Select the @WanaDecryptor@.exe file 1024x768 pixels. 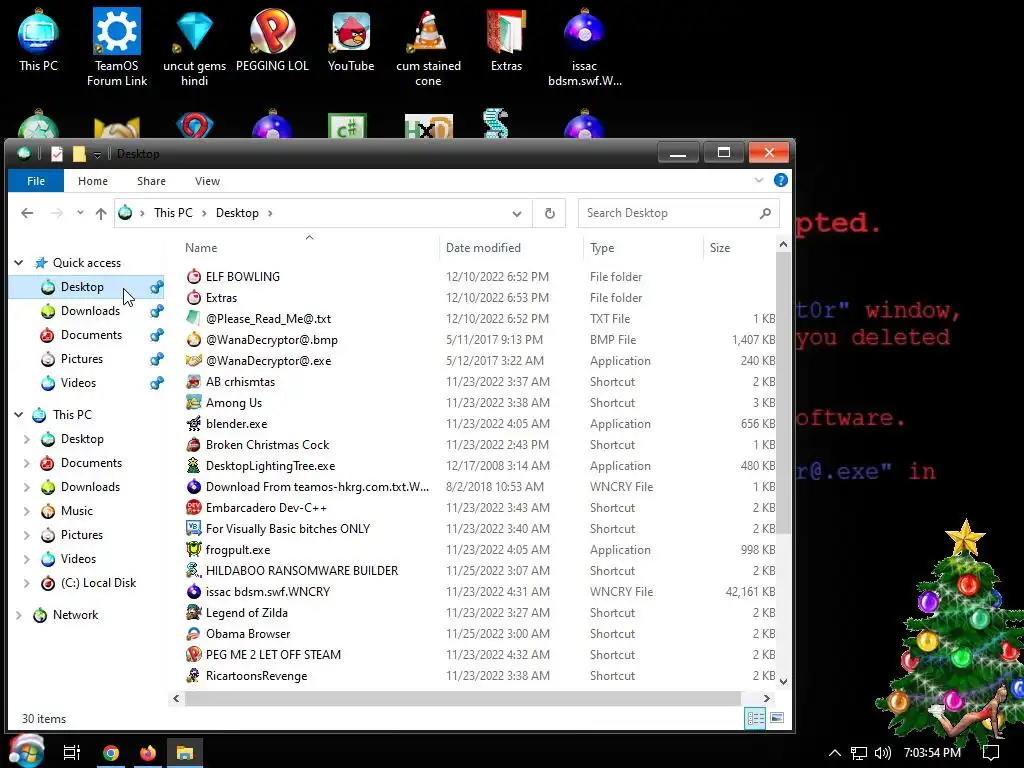(x=268, y=360)
